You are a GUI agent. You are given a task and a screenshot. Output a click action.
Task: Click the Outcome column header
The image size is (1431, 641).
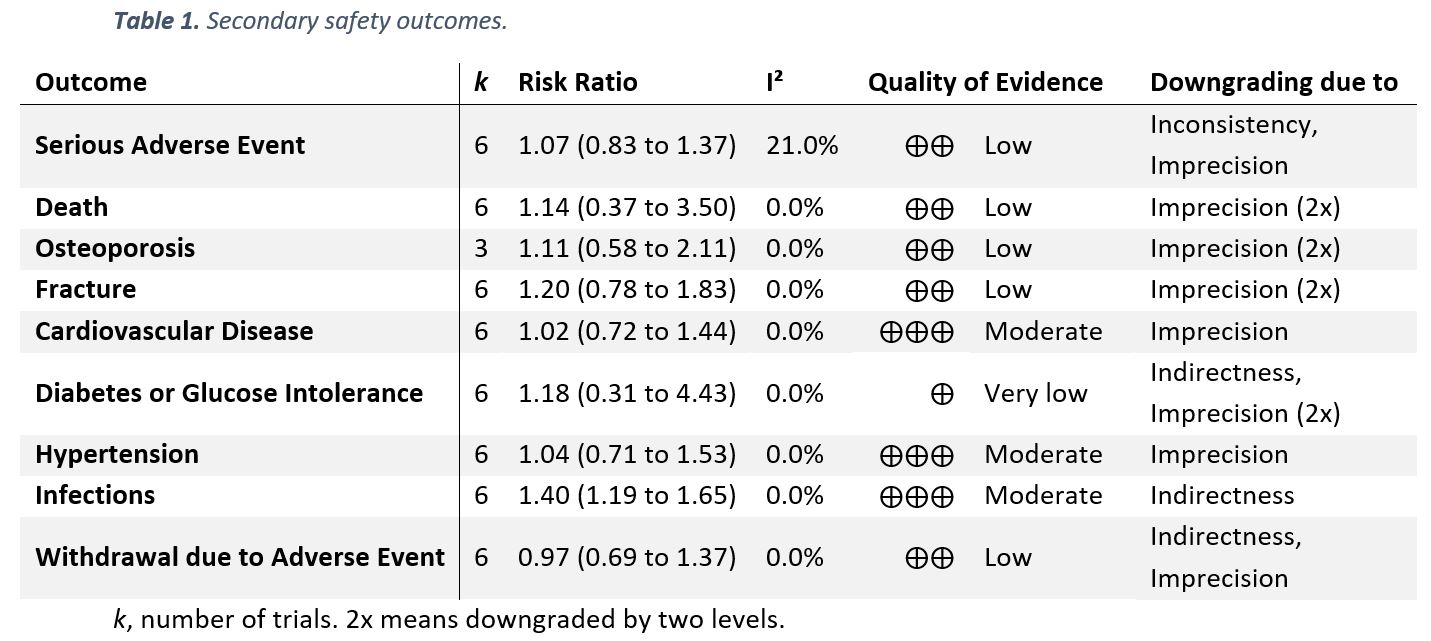click(x=91, y=82)
